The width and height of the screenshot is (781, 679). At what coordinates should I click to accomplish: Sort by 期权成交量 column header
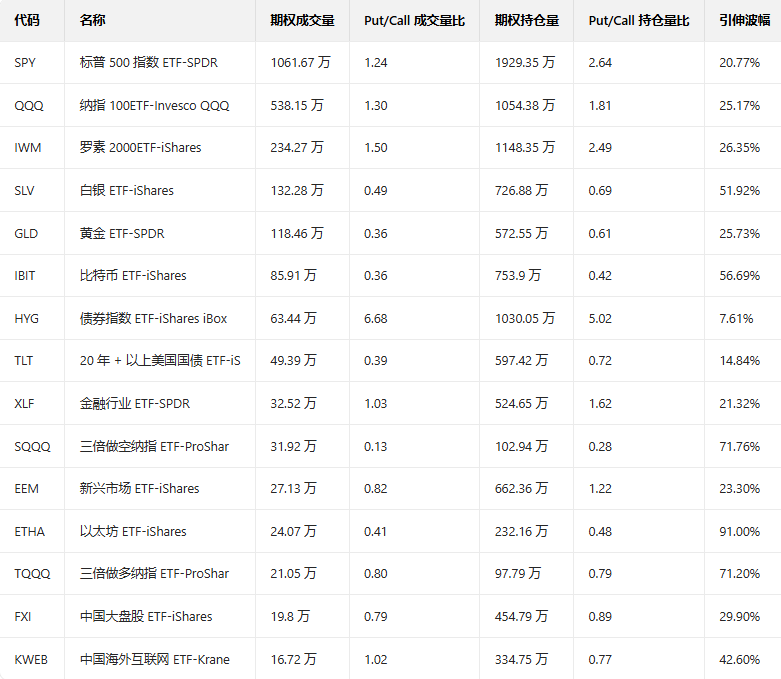pyautogui.click(x=302, y=20)
